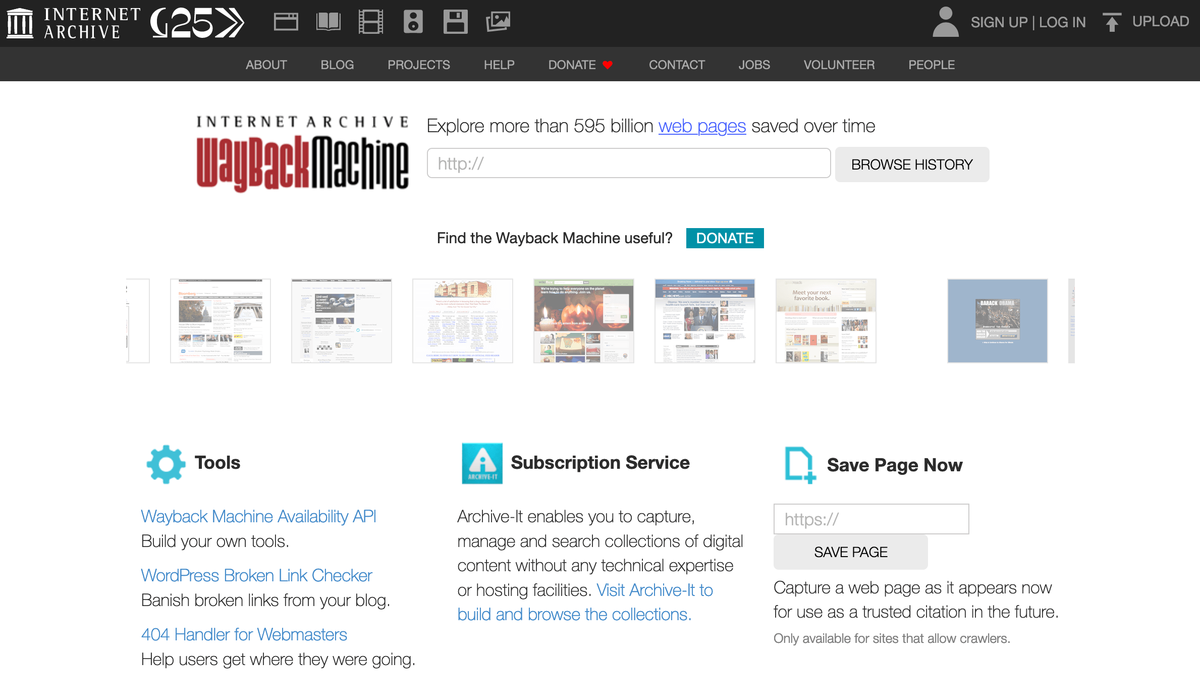Click the SAVE PAGE button
1200x690 pixels.
click(x=851, y=552)
